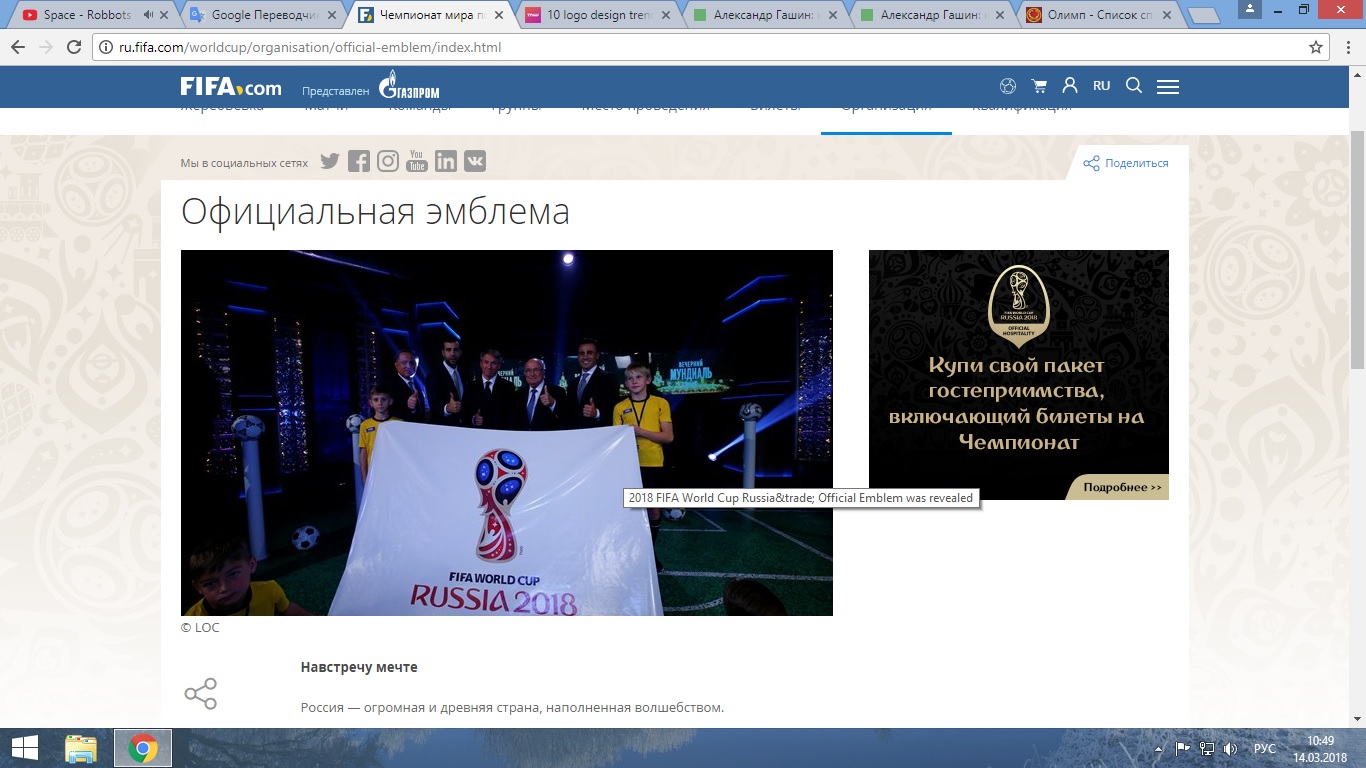Screen dimensions: 1366x768
Task: Change RU language selector in header
Action: [x=1101, y=86]
